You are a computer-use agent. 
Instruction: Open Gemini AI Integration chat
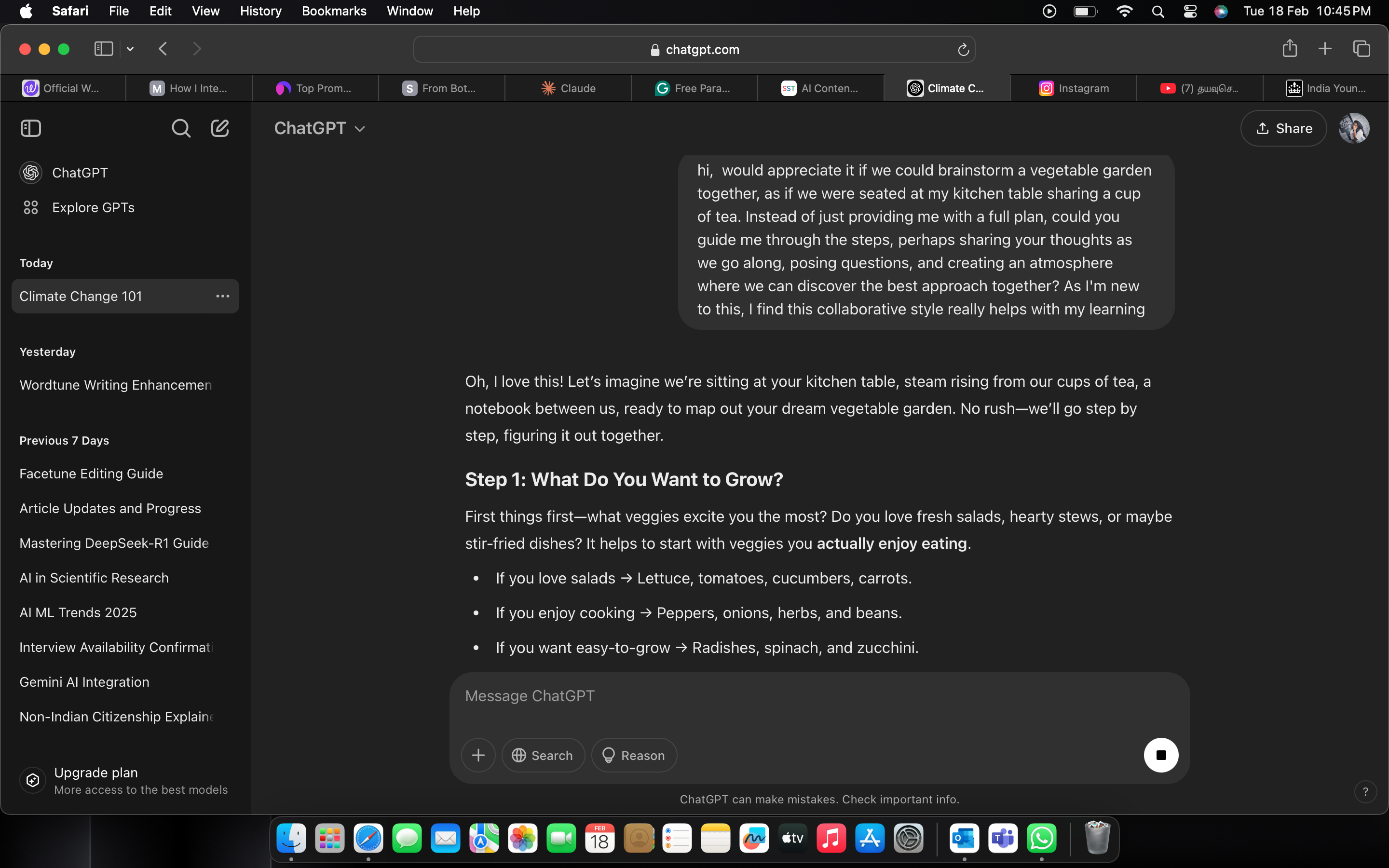(x=125, y=682)
